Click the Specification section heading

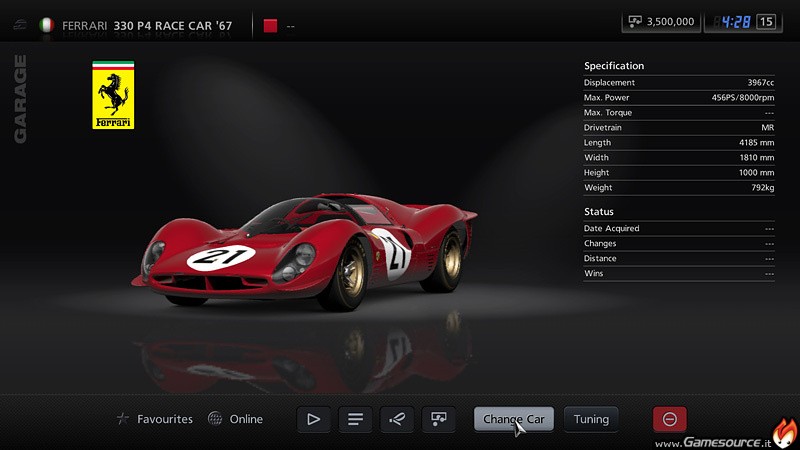(614, 66)
